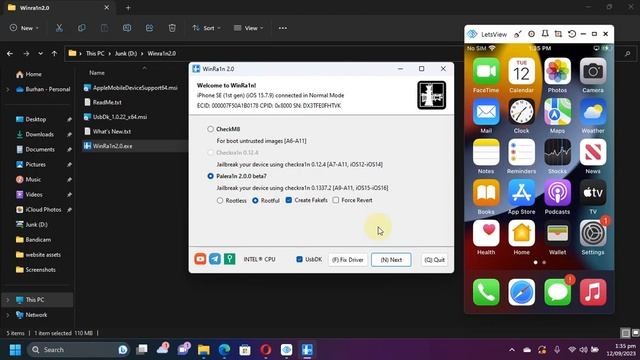
Task: Click the (Q) Quit button
Action: 434,260
